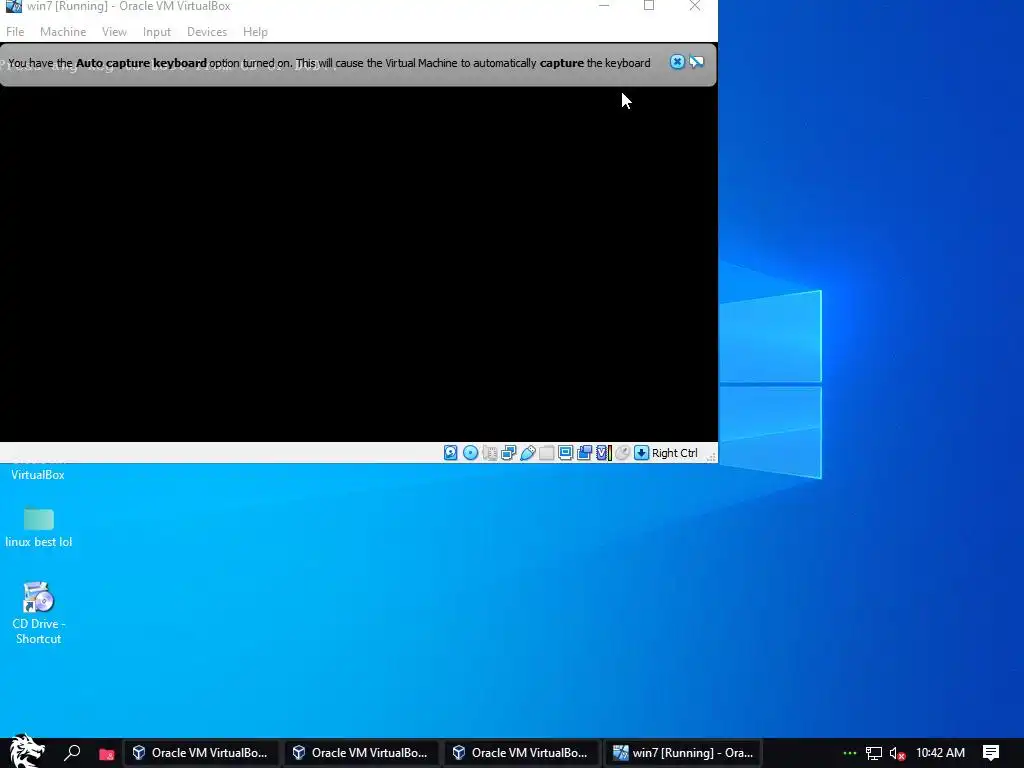Image resolution: width=1024 pixels, height=768 pixels.
Task: Click the USB devices indicator icon
Action: 528,453
